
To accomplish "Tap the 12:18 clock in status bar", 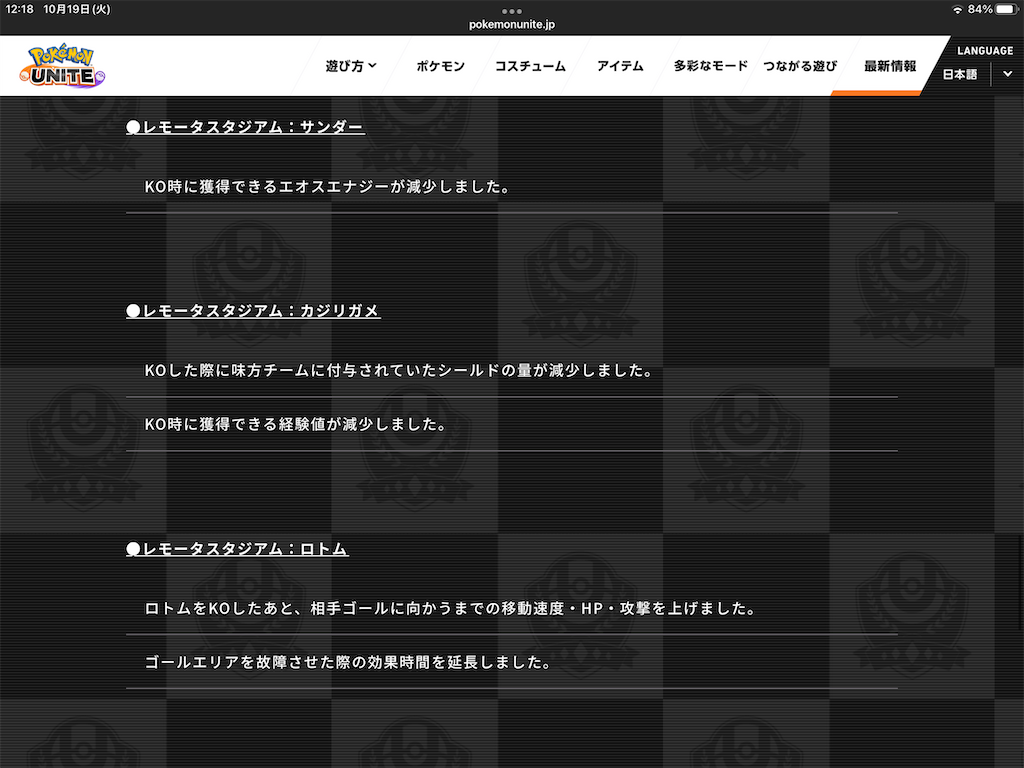I will click(19, 9).
